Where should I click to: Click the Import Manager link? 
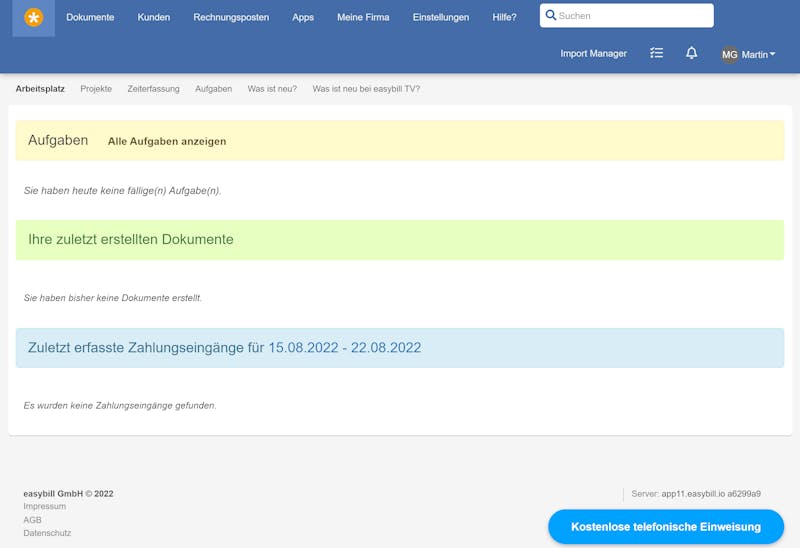pyautogui.click(x=593, y=54)
